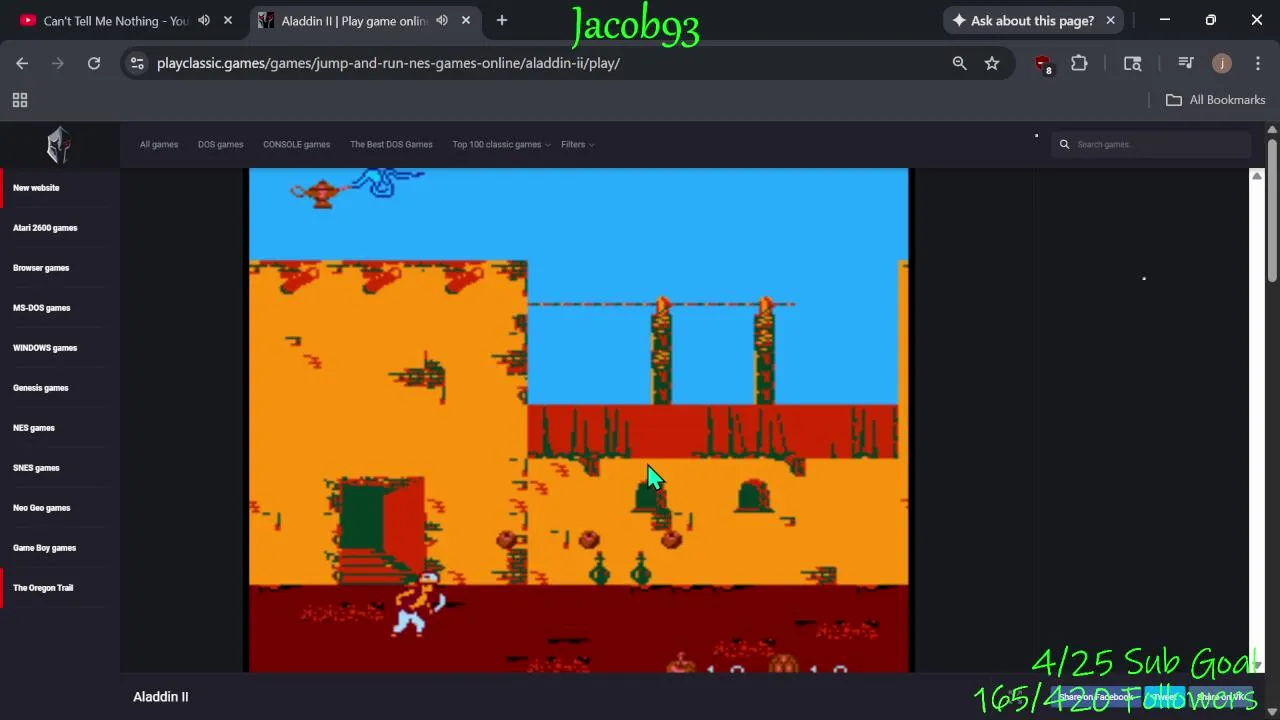The width and height of the screenshot is (1280, 720).
Task: Expand the Filters dropdown
Action: point(578,144)
